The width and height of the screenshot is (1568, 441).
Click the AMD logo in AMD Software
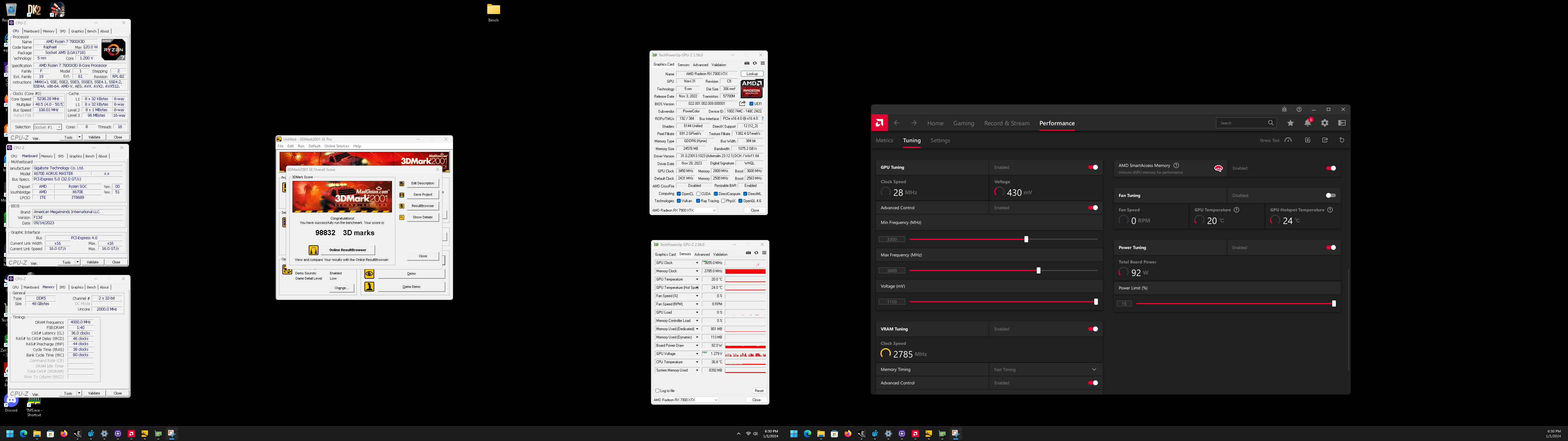click(x=879, y=123)
